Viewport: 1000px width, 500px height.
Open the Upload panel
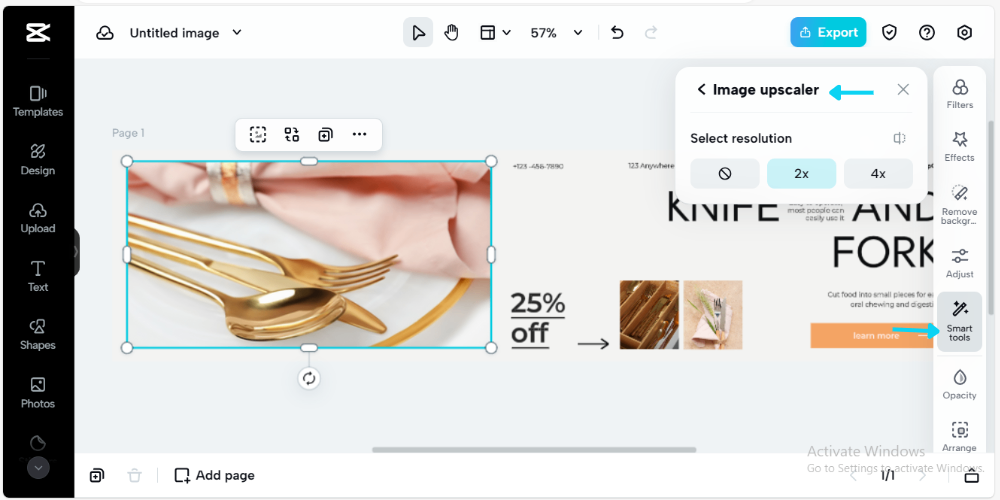pyautogui.click(x=38, y=218)
